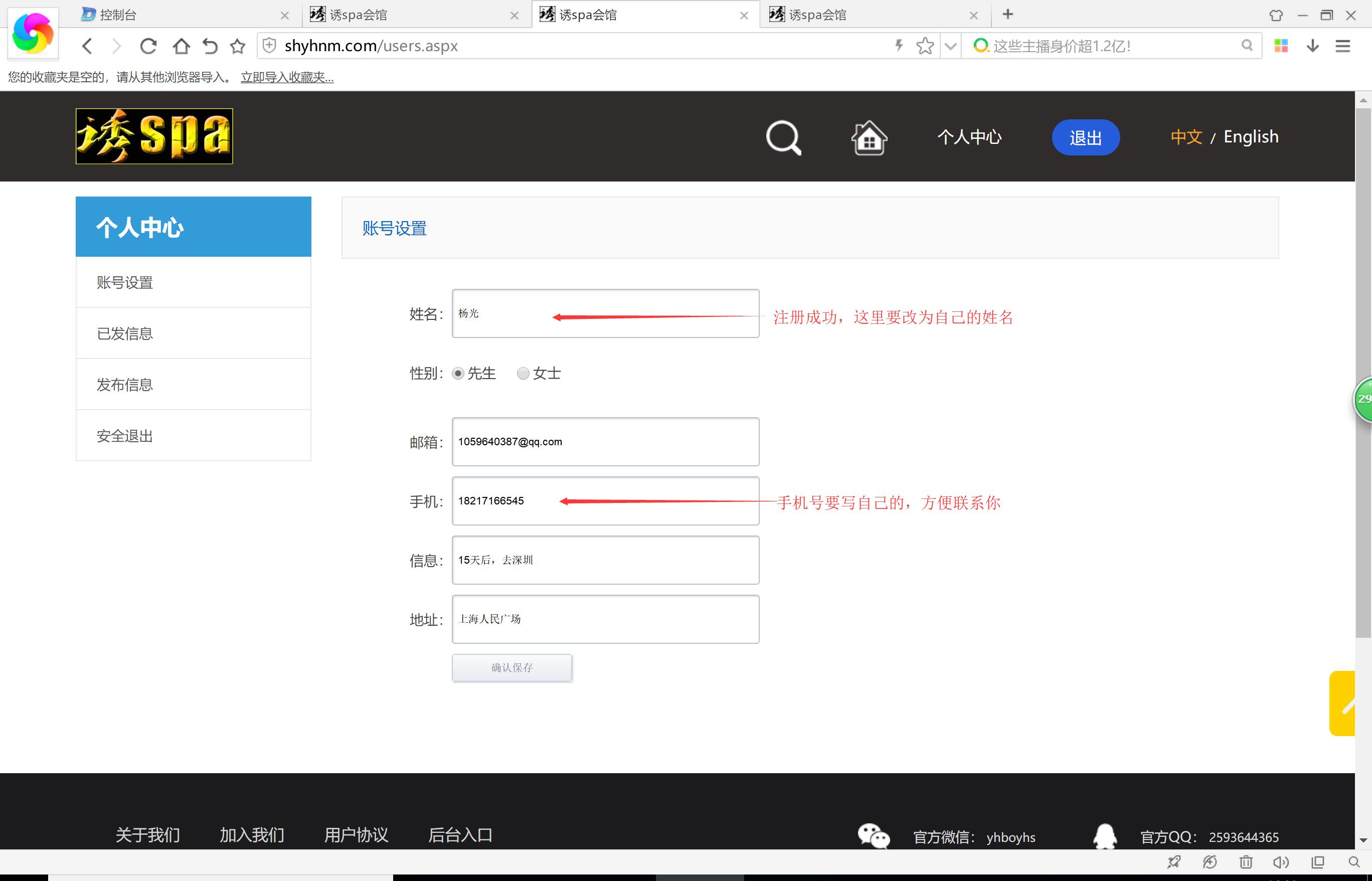Open a new tab with plus
This screenshot has width=1372, height=881.
[1007, 15]
